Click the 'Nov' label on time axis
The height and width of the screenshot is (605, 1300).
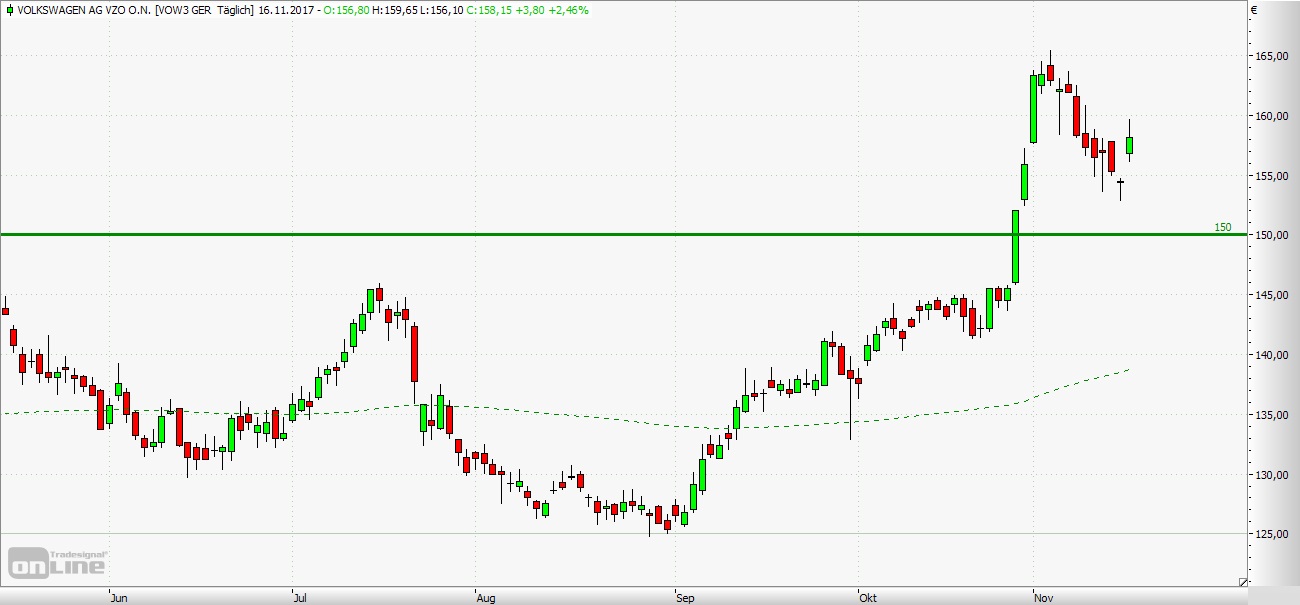(1045, 598)
